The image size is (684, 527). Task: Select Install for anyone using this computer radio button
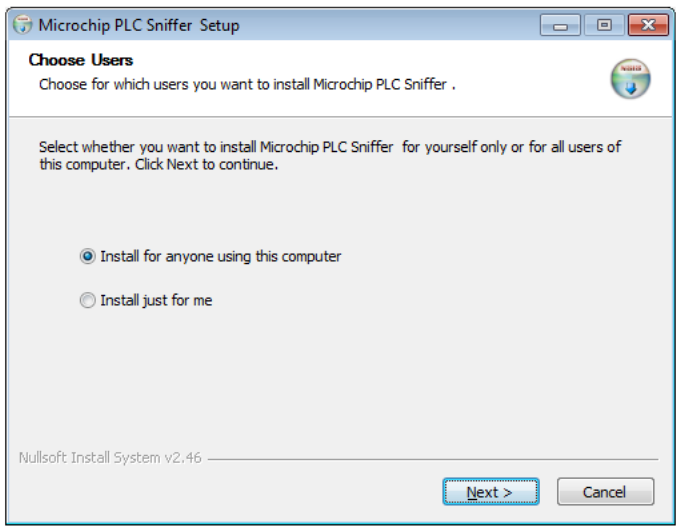87,257
